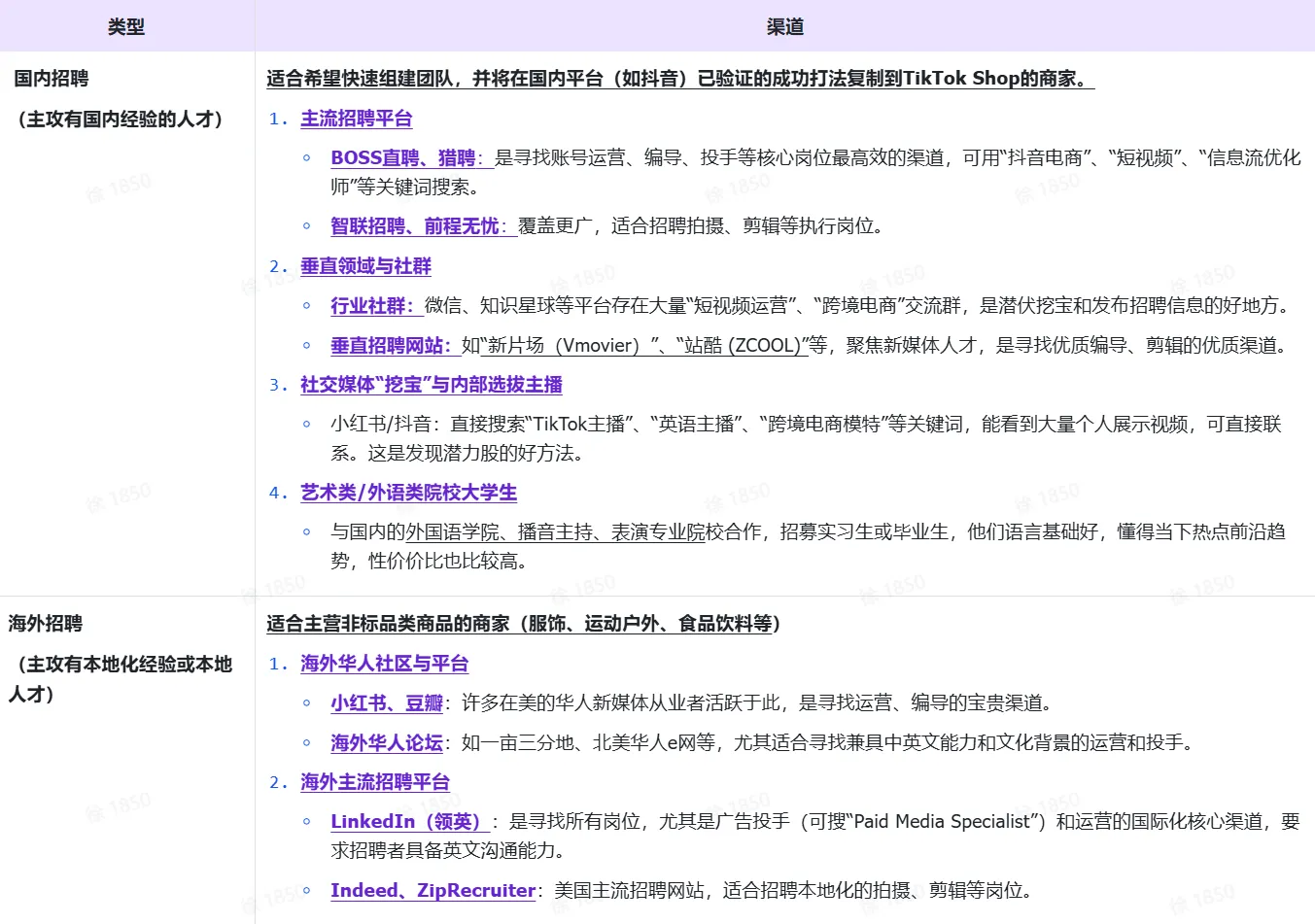
Task: Open the 海外主流招聘平台 link
Action: click(x=375, y=782)
